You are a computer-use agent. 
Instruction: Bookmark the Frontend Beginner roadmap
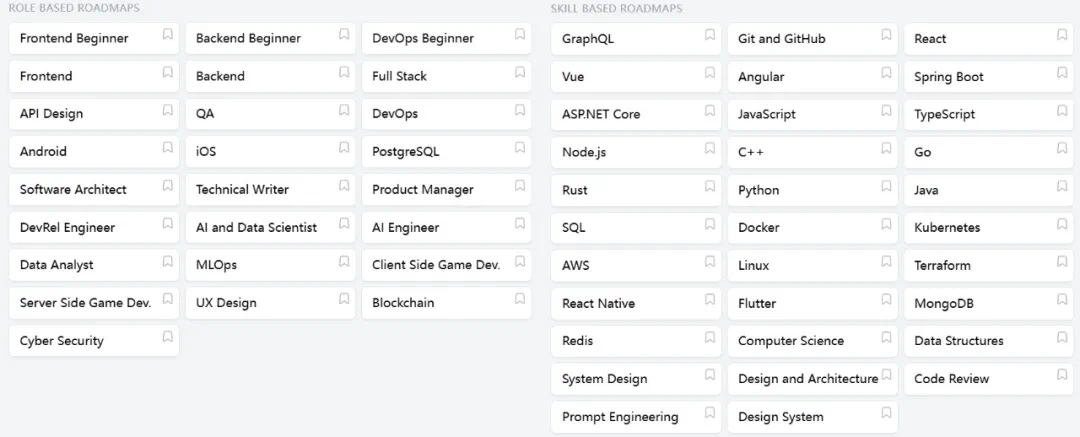[x=168, y=35]
